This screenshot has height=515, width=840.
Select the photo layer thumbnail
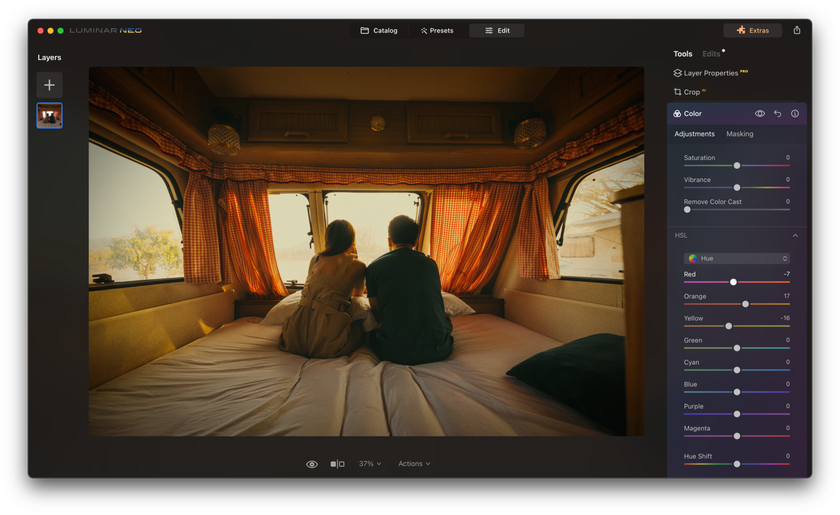tap(49, 115)
